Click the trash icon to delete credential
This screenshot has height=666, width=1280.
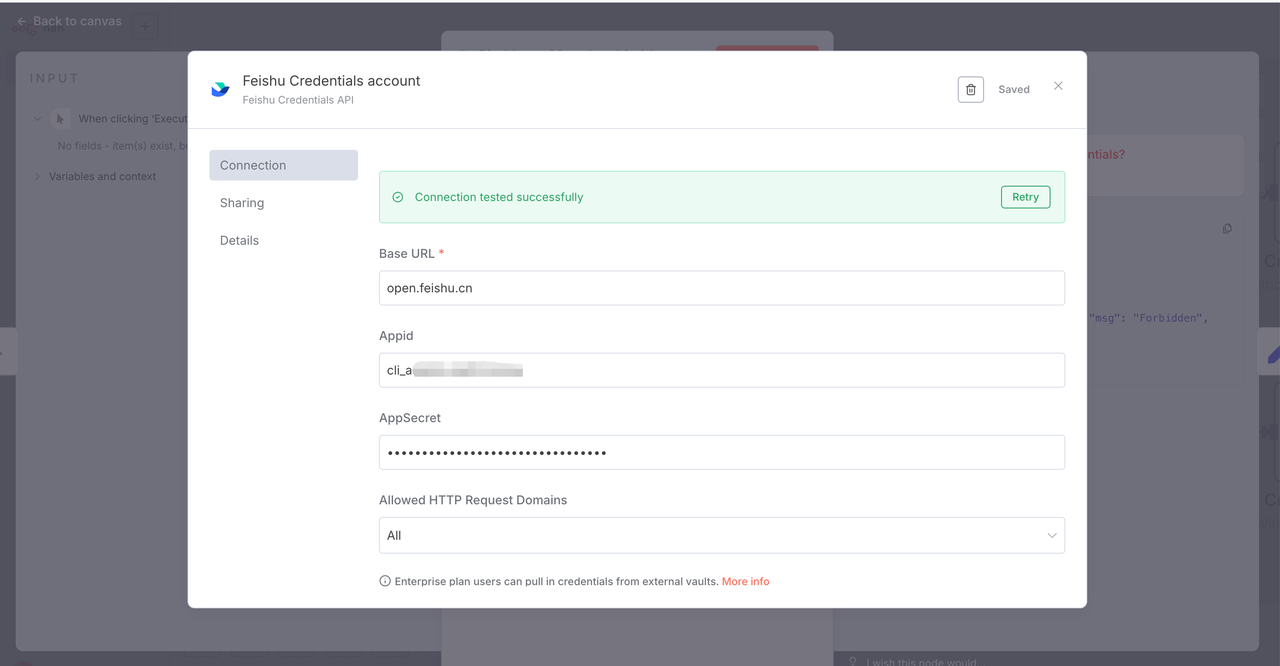pyautogui.click(x=970, y=90)
